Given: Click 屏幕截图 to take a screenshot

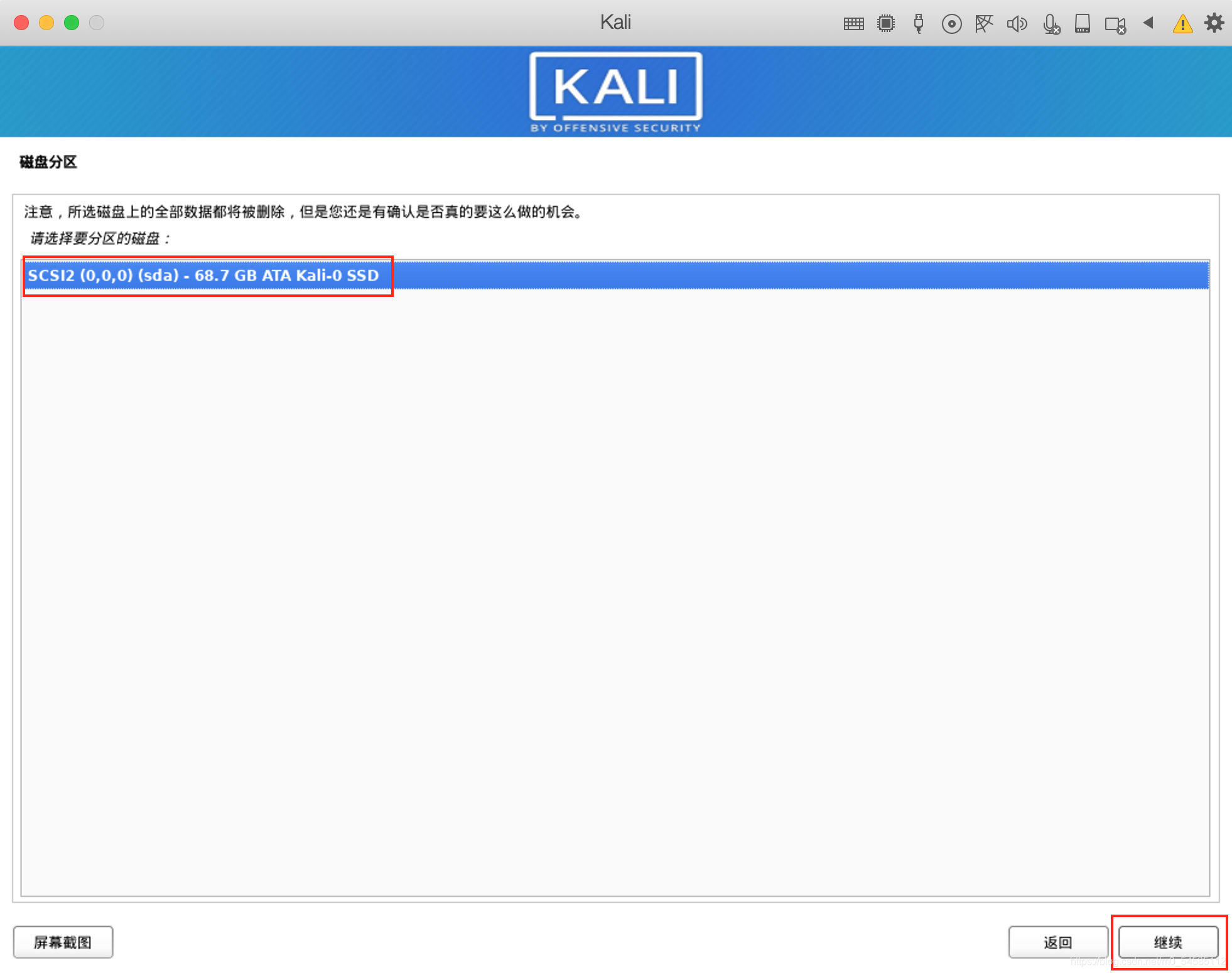Looking at the screenshot, I should 64,940.
